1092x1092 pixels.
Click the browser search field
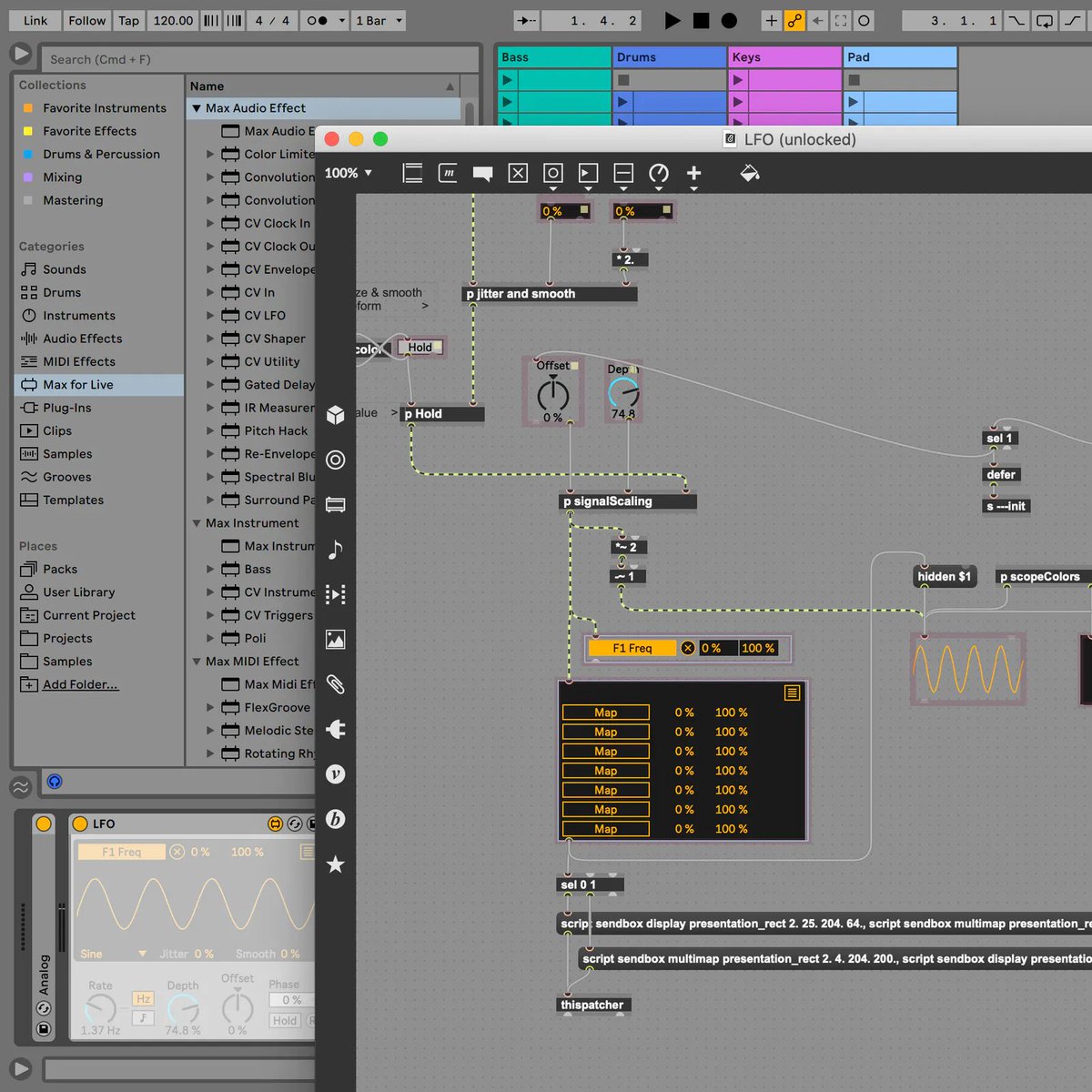[259, 58]
